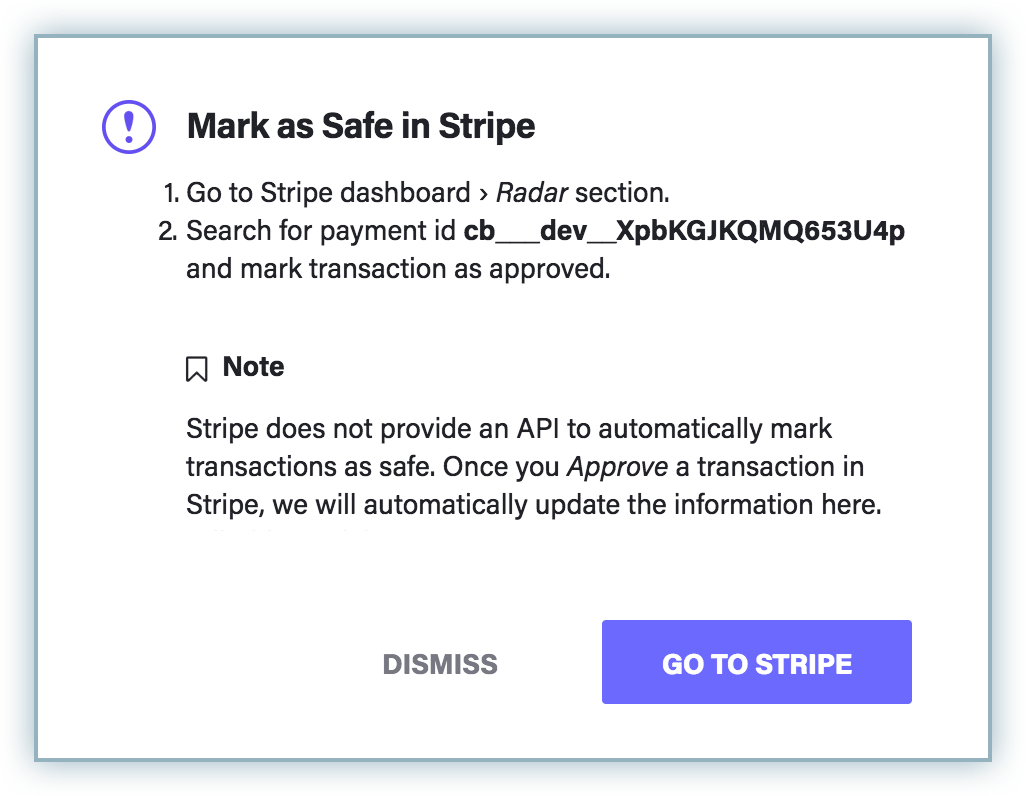Click the purple exclamation alert icon
Image resolution: width=1026 pixels, height=796 pixels.
(x=129, y=127)
